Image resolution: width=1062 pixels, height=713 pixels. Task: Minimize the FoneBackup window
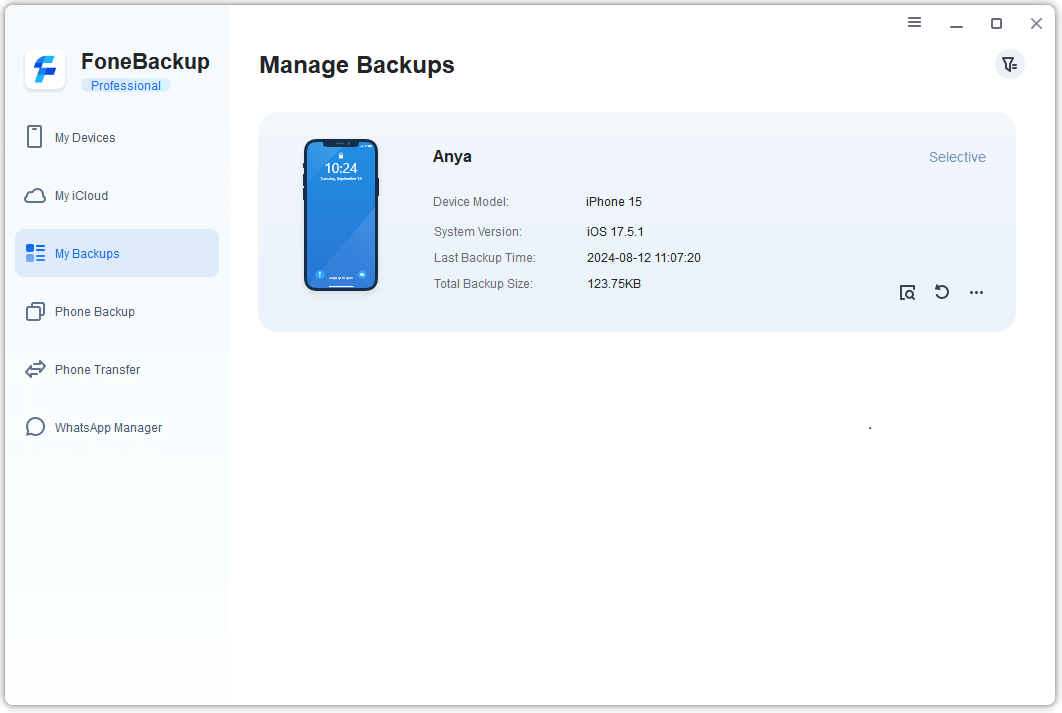(x=957, y=24)
